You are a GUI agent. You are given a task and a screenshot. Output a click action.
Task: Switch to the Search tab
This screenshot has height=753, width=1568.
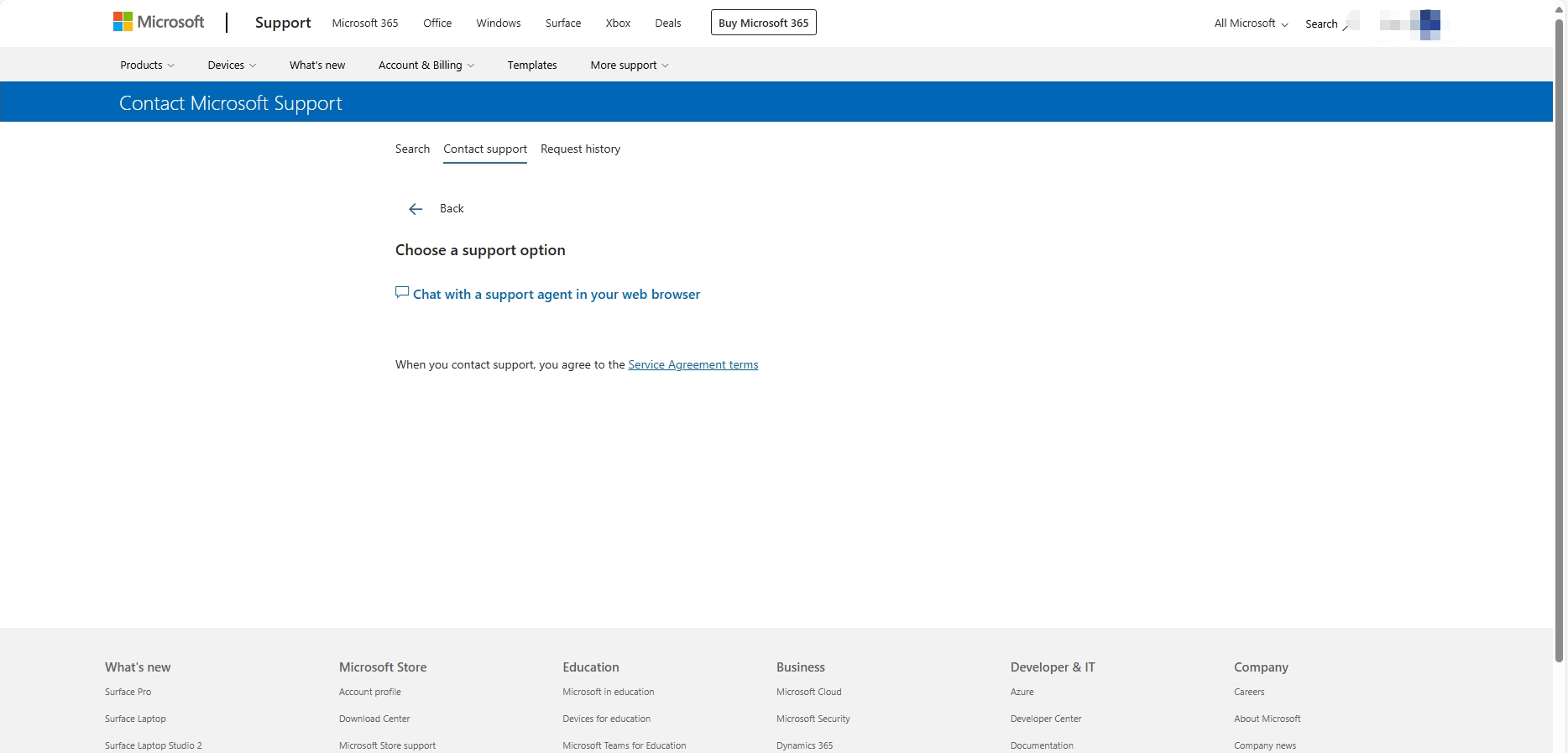412,149
